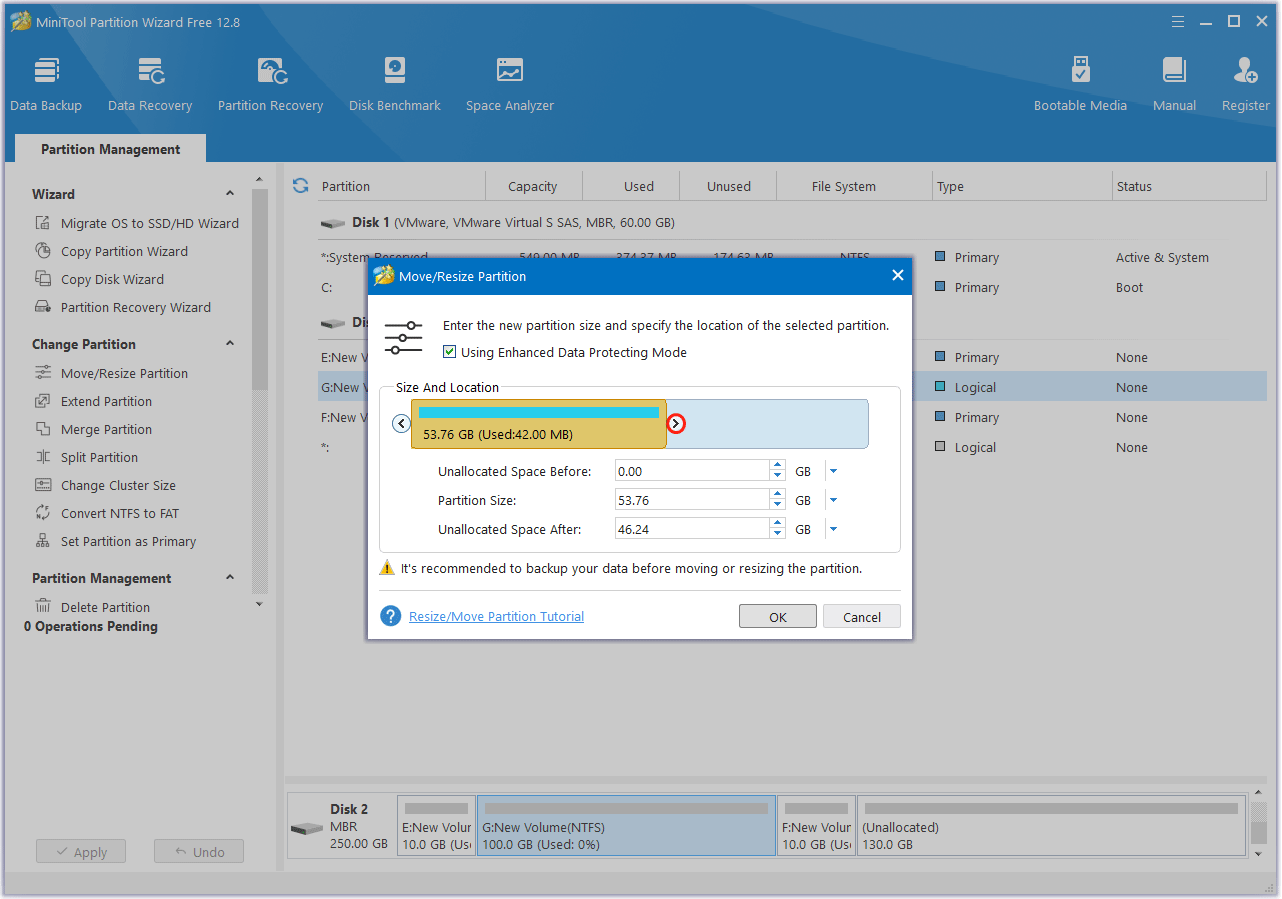Open the tutorial help question-mark icon
Viewport: 1282px width, 899px height.
(391, 616)
